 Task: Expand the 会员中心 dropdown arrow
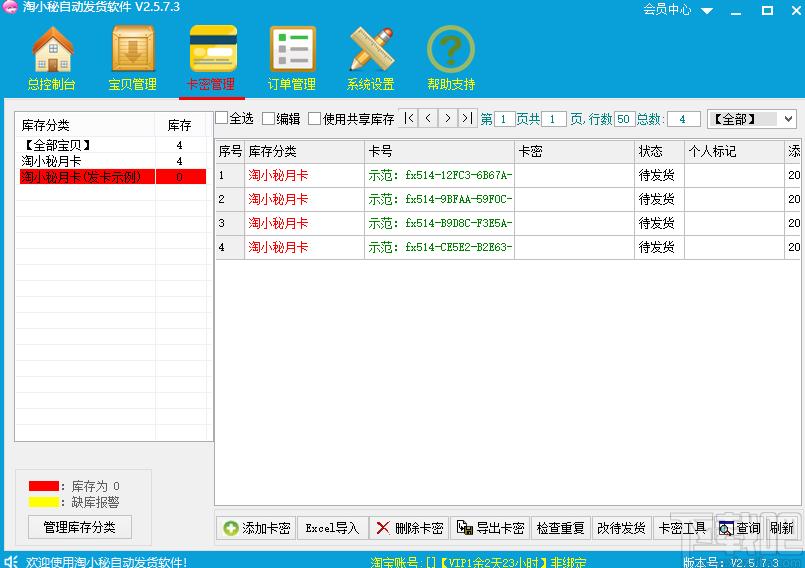pyautogui.click(x=707, y=10)
